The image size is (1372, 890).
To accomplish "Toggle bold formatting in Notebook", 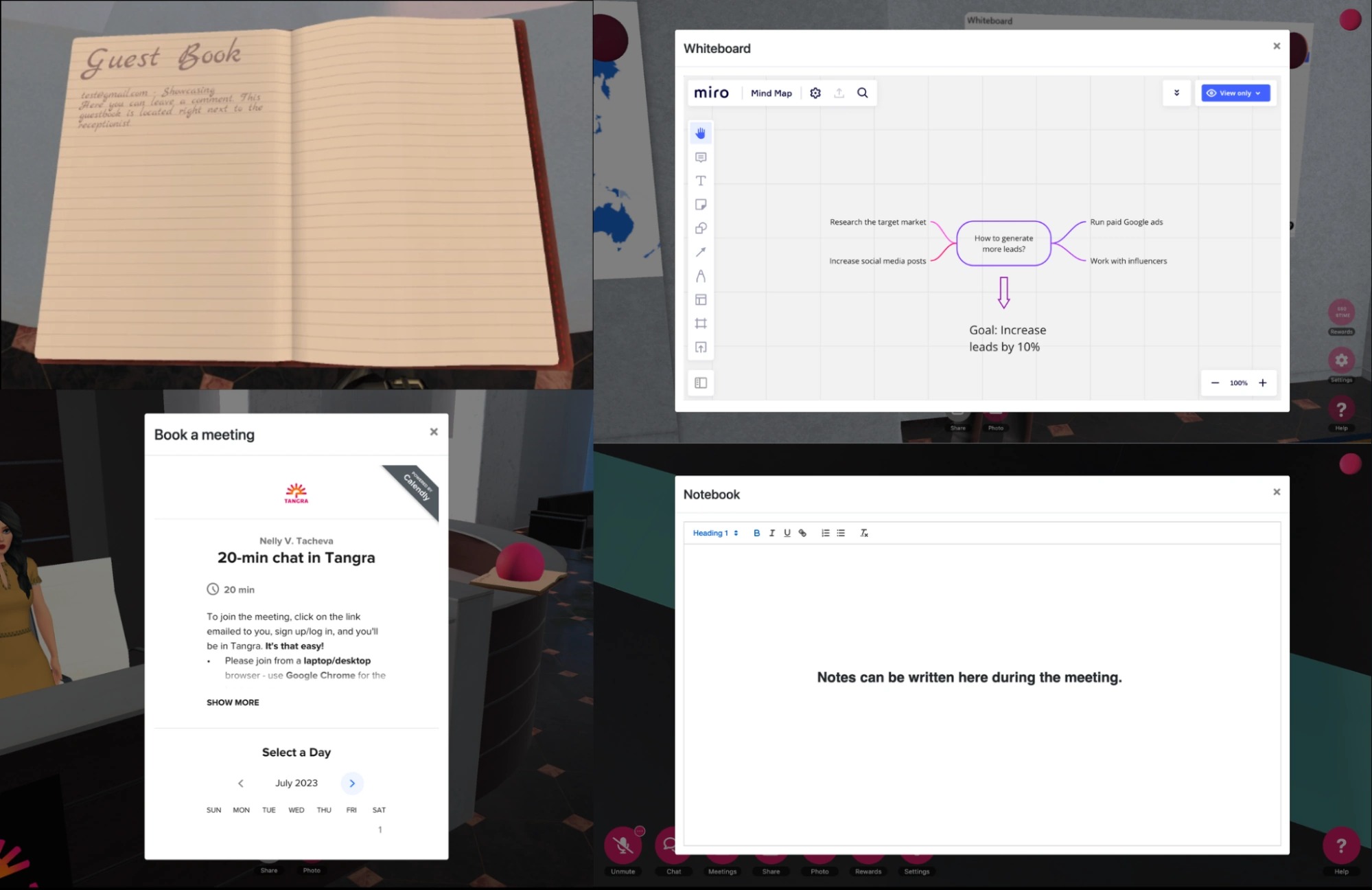I will pos(756,533).
